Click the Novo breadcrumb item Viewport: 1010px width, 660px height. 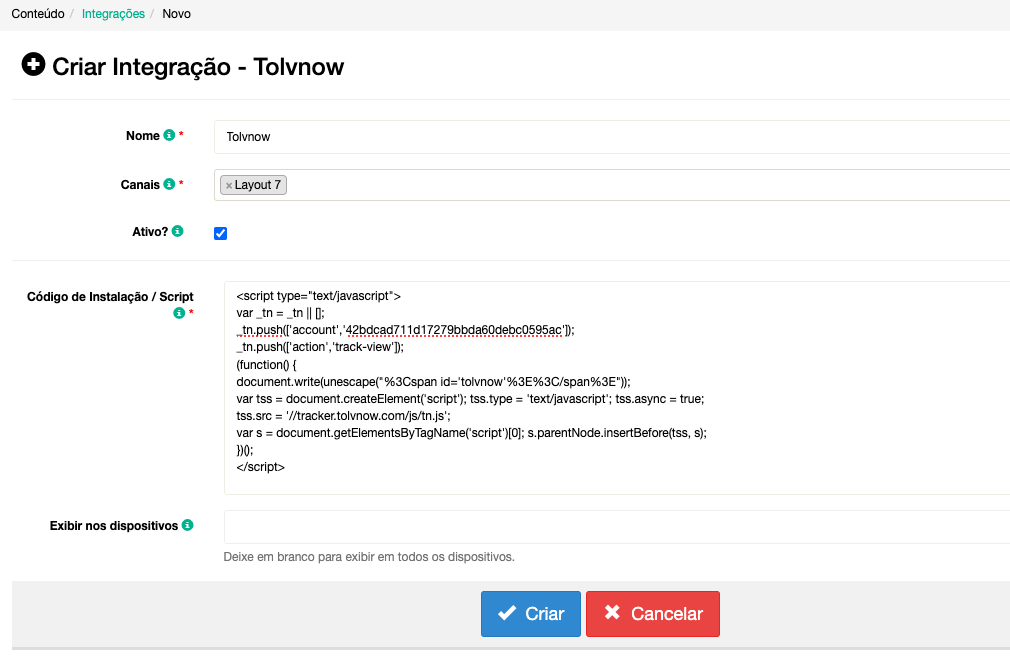tap(176, 14)
